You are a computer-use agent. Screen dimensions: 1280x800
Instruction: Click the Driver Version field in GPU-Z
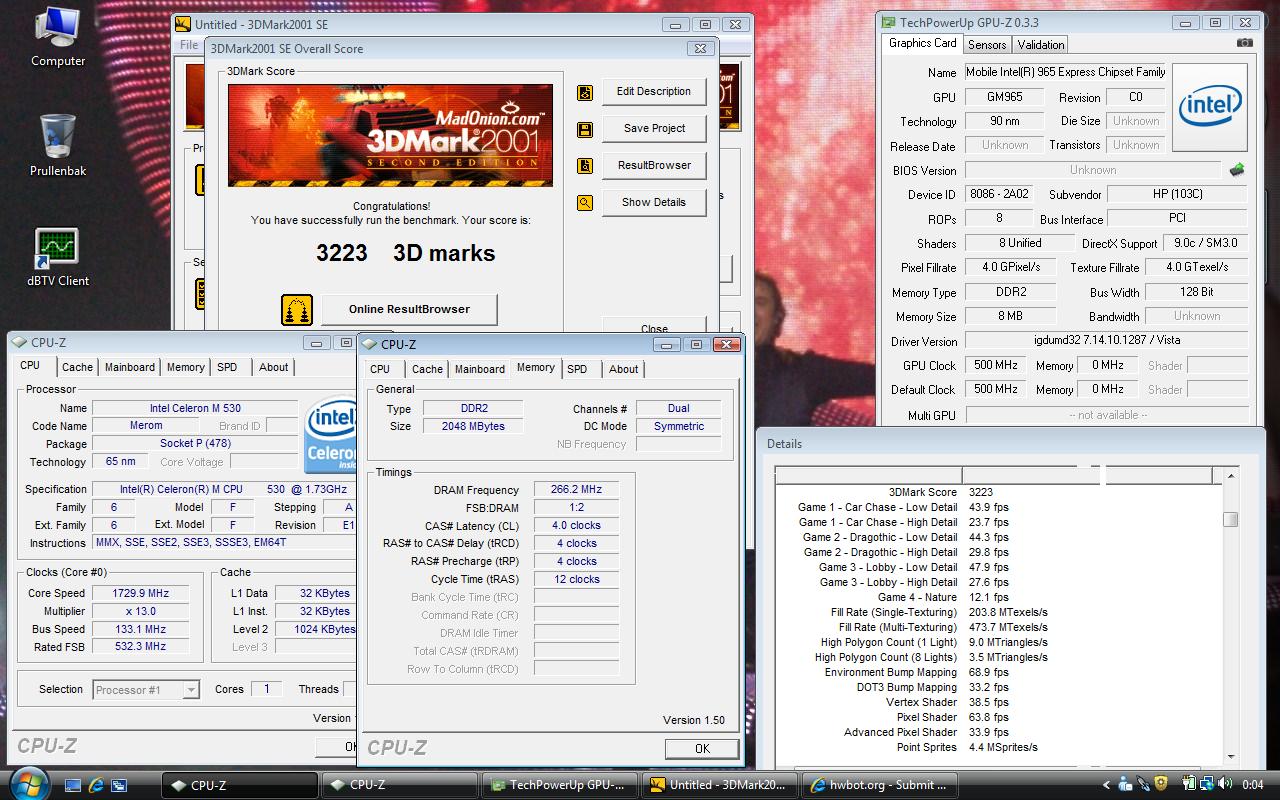1106,341
